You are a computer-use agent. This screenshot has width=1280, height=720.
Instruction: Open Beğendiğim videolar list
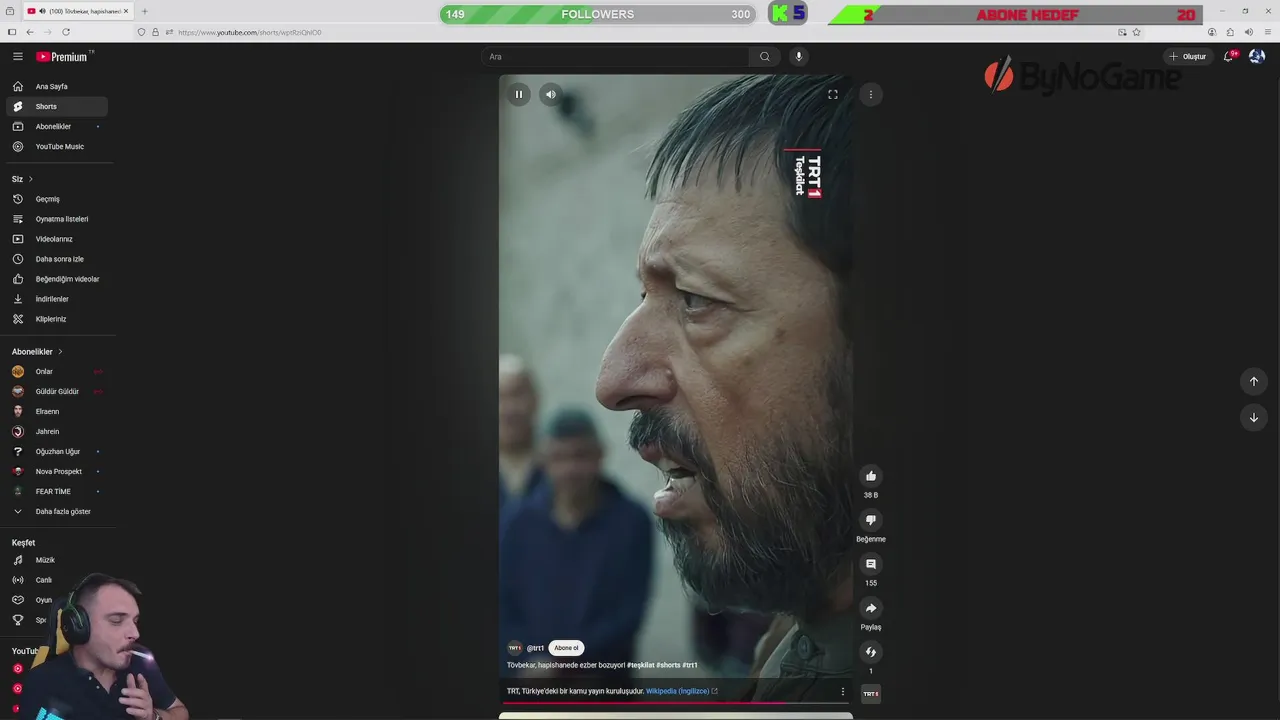(x=57, y=279)
